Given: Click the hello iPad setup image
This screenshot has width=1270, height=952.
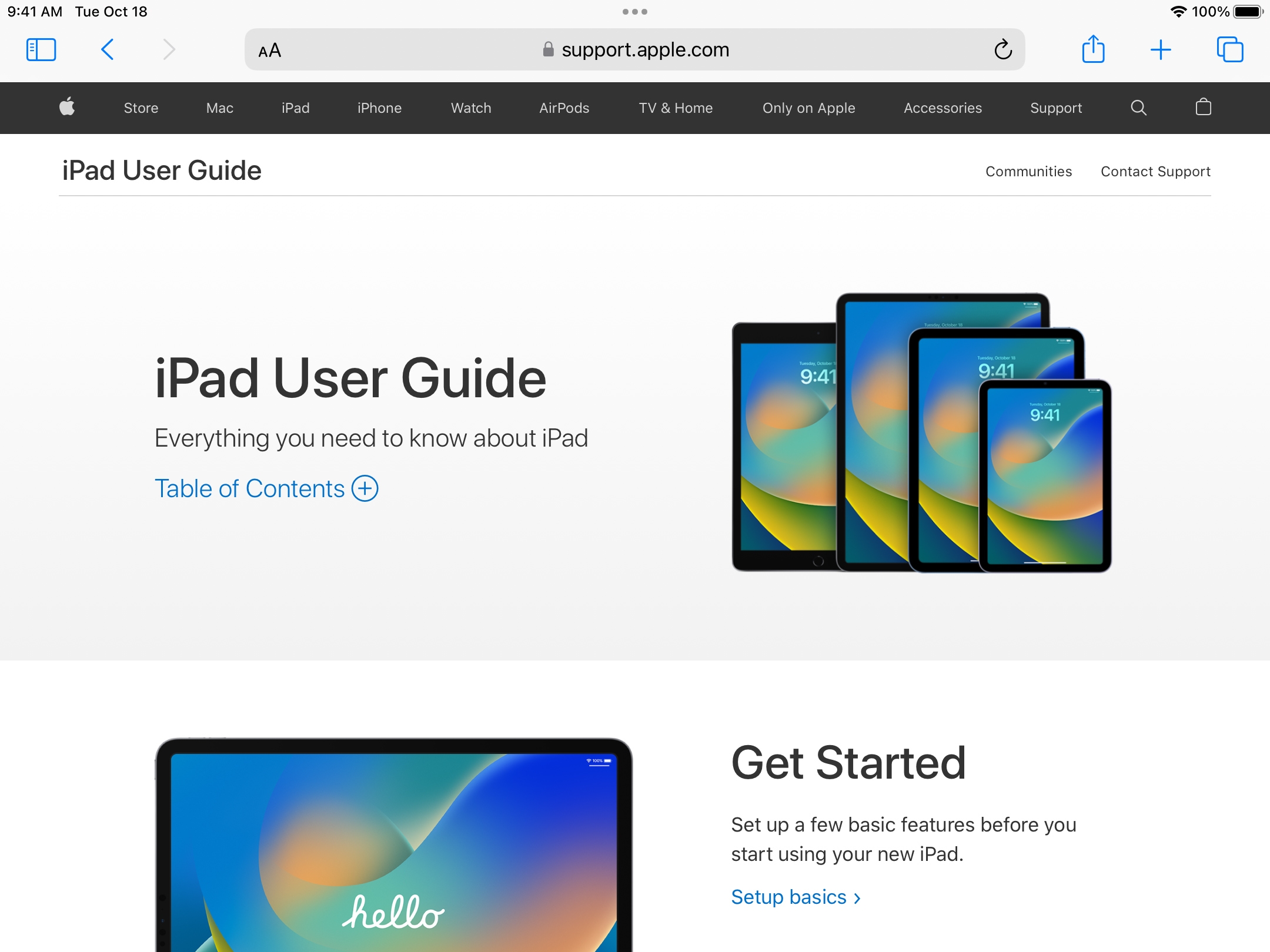Looking at the screenshot, I should (x=393, y=845).
